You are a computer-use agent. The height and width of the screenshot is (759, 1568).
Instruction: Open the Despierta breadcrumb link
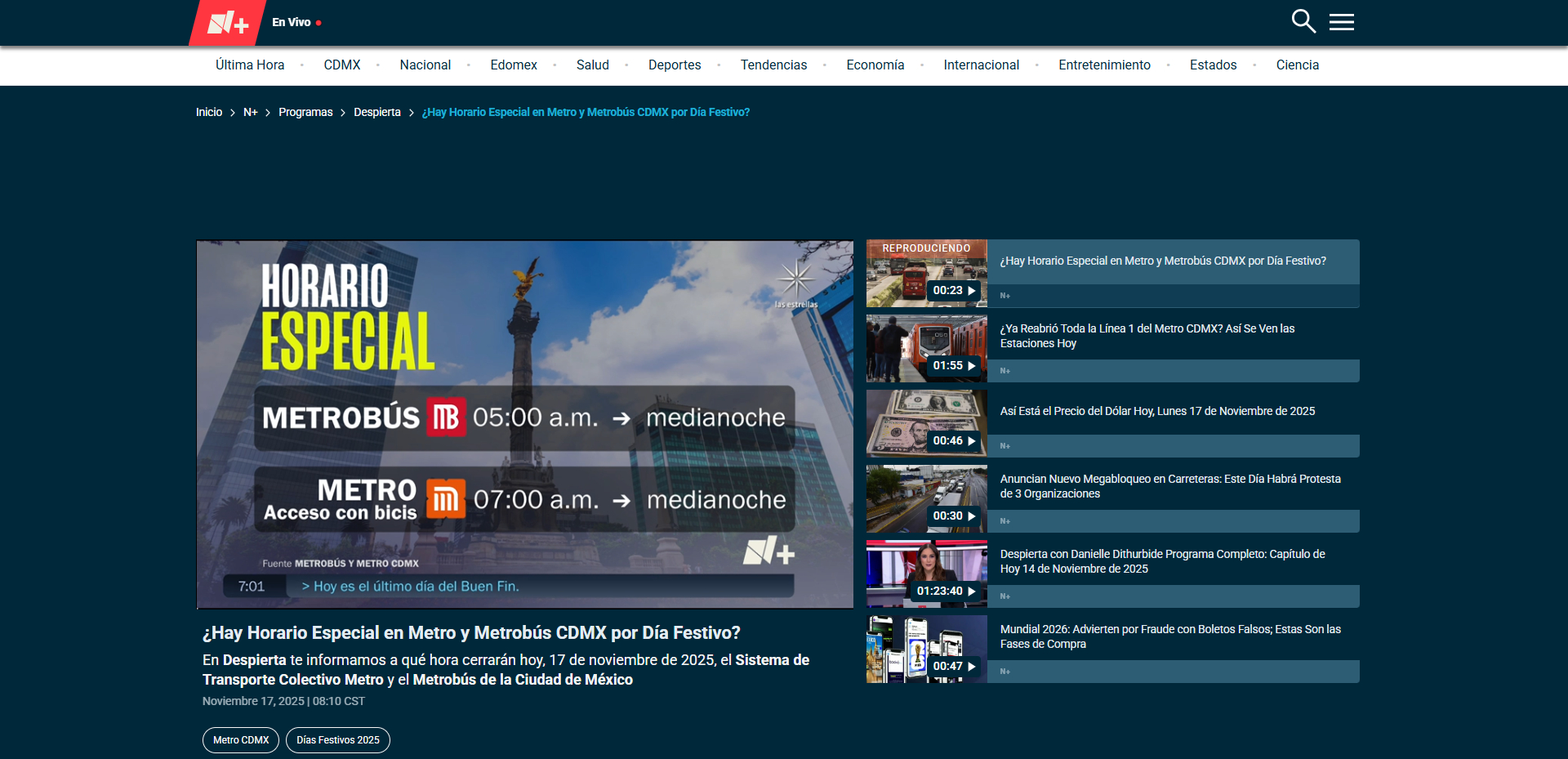pos(377,112)
